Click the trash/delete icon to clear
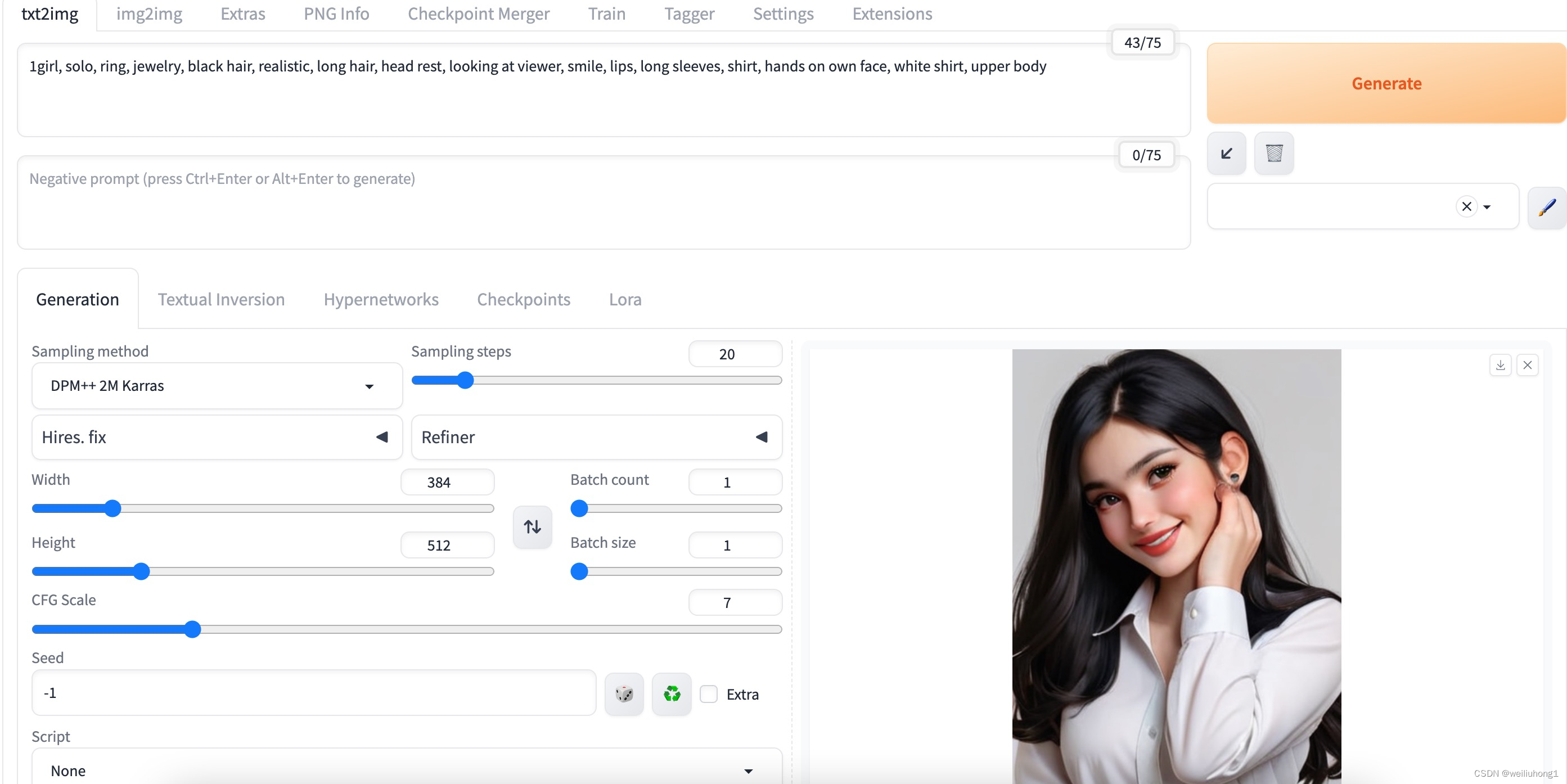This screenshot has height=784, width=1567. [x=1274, y=153]
